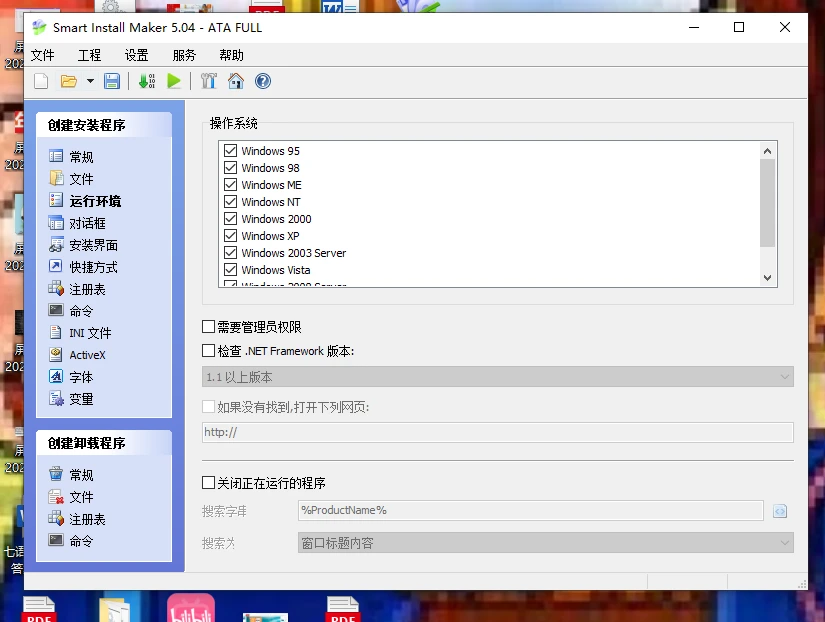Open dropdown arrow next to folder icon
The image size is (825, 622).
90,82
